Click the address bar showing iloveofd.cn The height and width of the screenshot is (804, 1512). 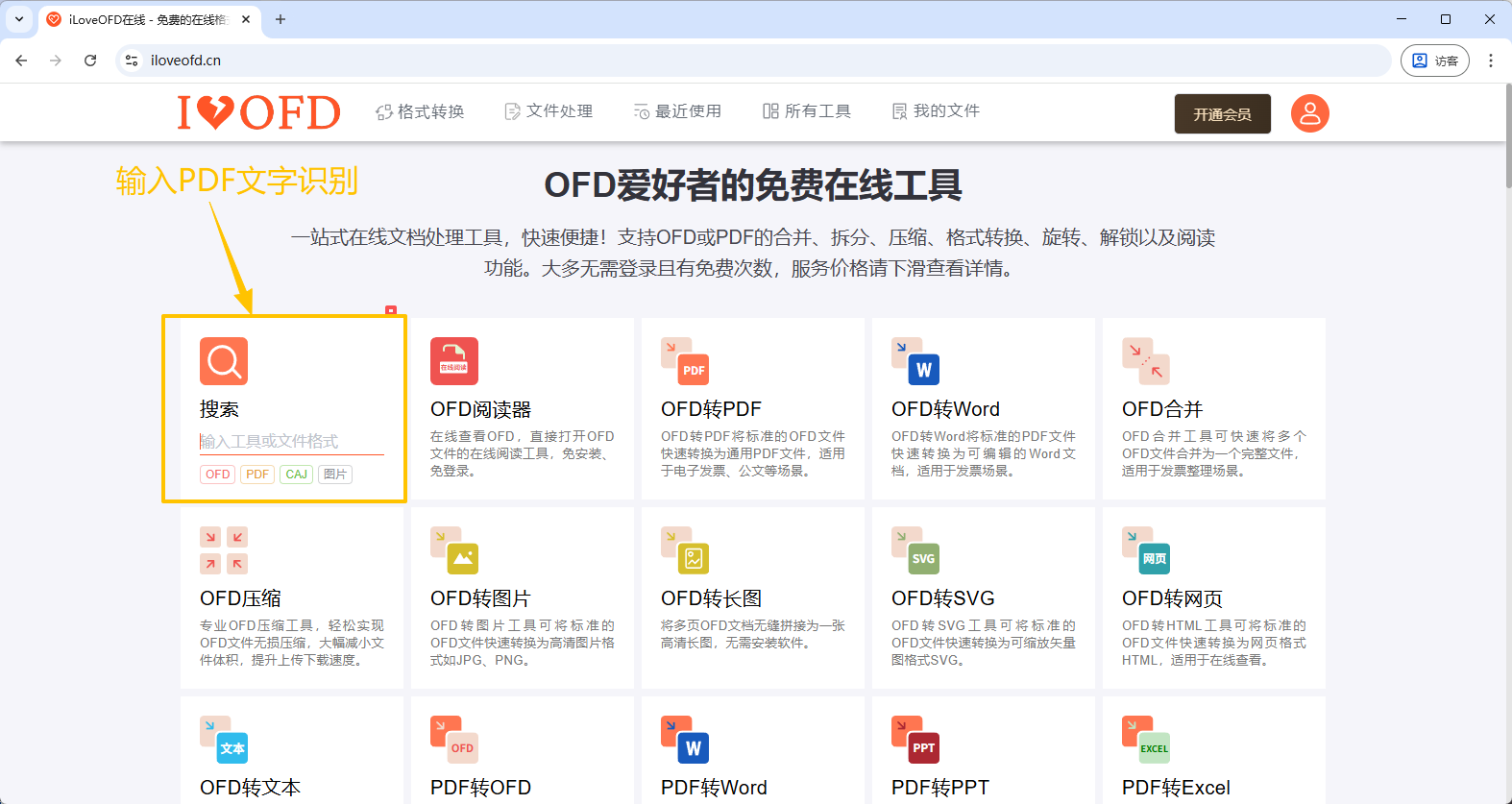tap(754, 61)
